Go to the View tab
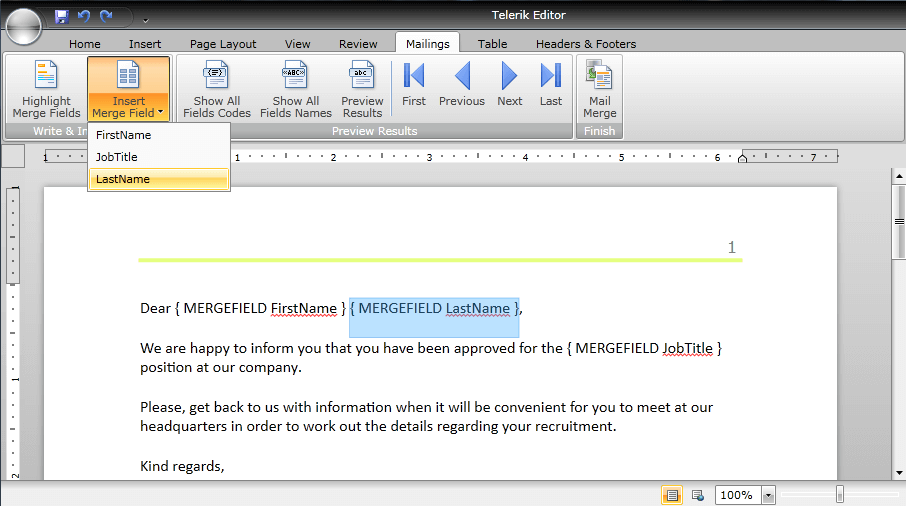This screenshot has height=506, width=906. pyautogui.click(x=298, y=44)
